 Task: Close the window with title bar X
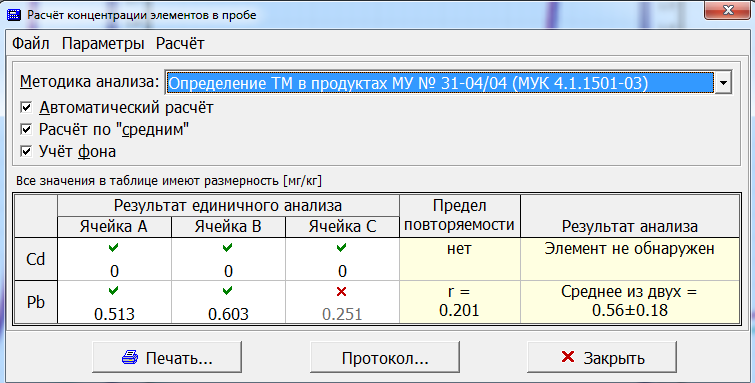coord(728,10)
